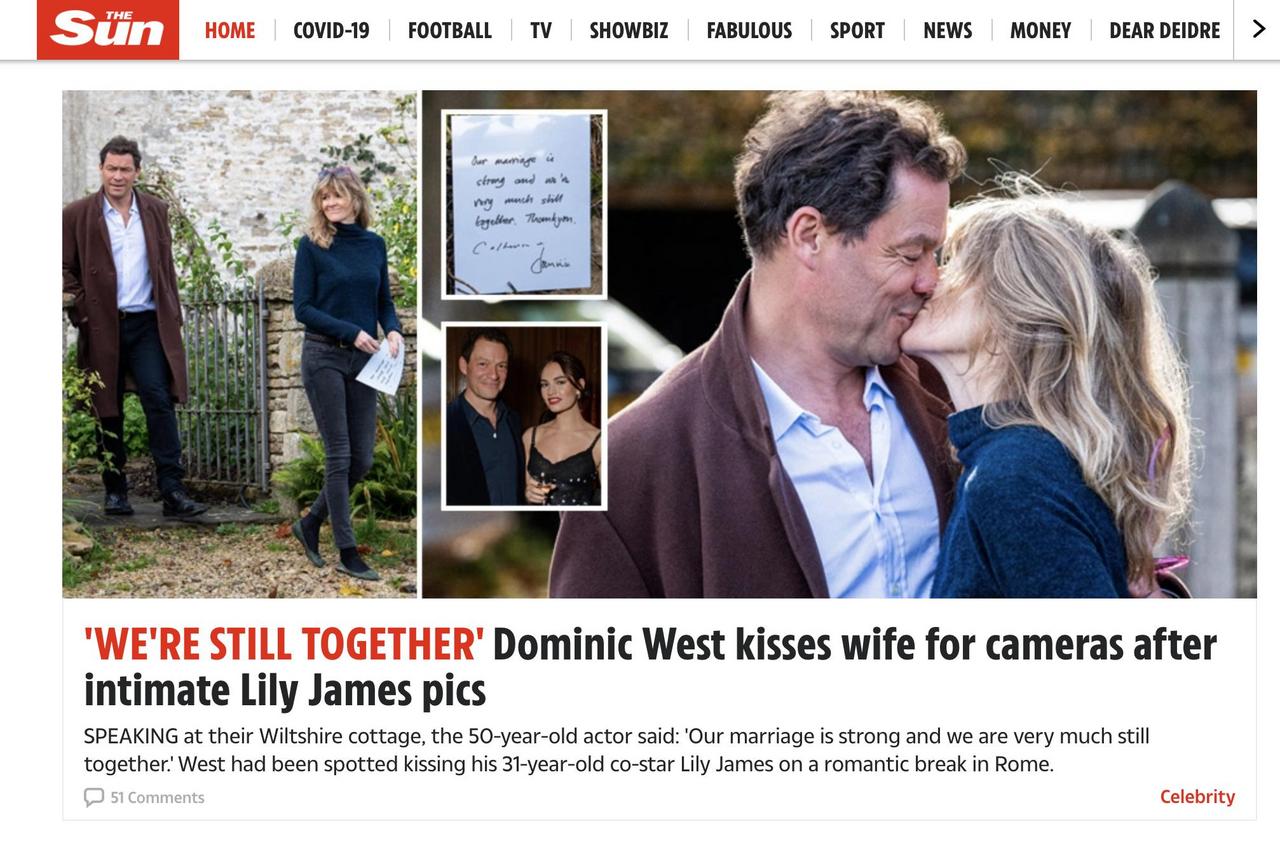Open the FABULOUS section

(749, 31)
